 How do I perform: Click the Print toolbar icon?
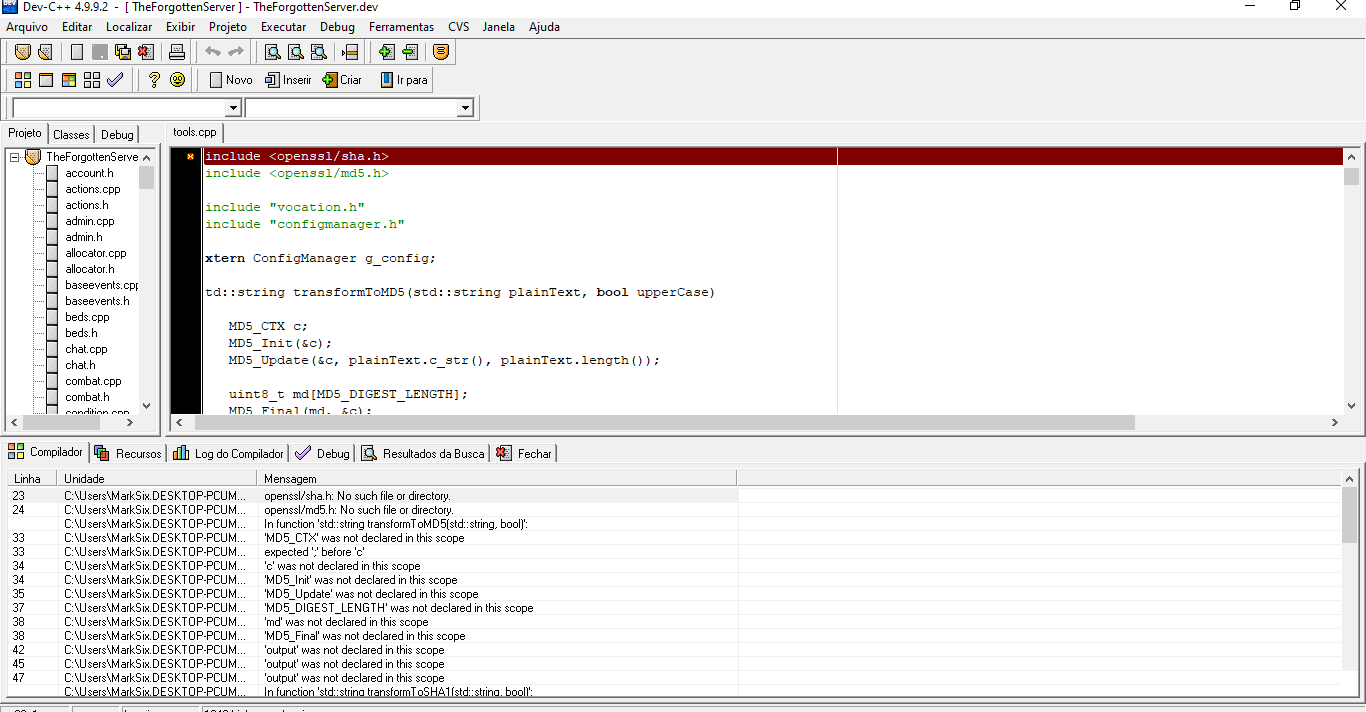pyautogui.click(x=177, y=52)
